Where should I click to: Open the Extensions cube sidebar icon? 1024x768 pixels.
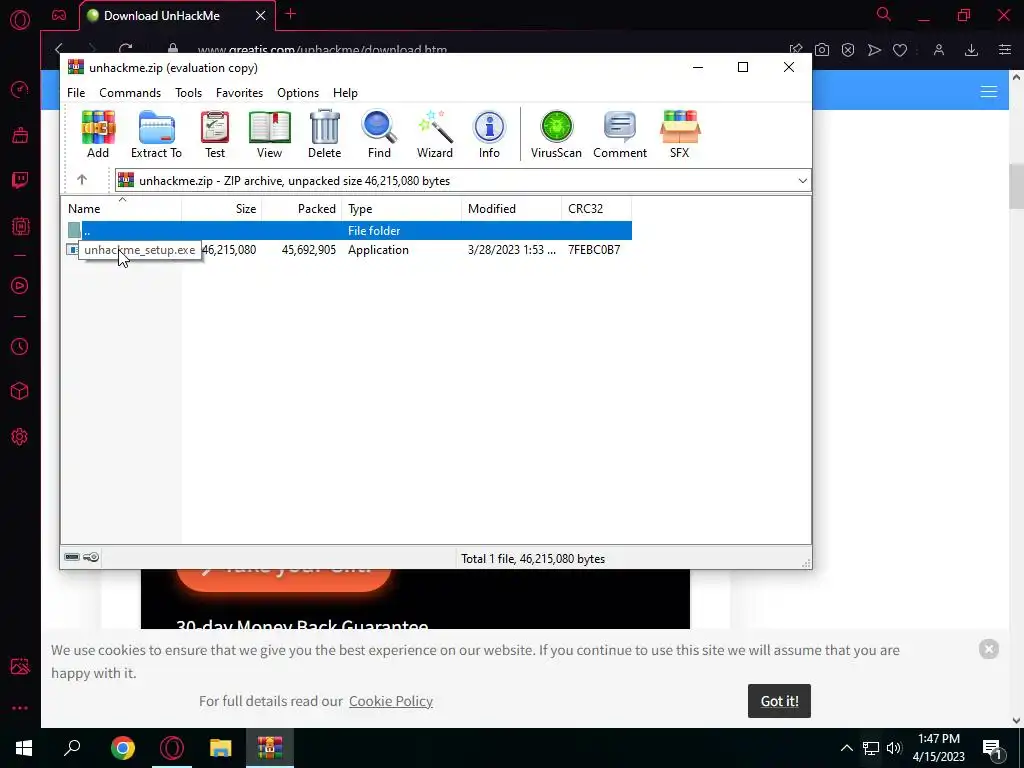click(x=20, y=391)
